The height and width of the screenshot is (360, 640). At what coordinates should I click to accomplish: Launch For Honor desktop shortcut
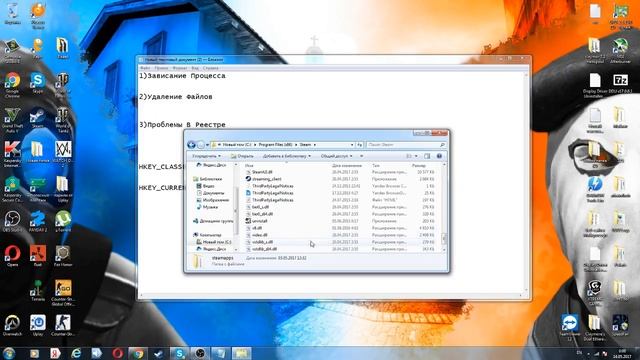[x=63, y=256]
